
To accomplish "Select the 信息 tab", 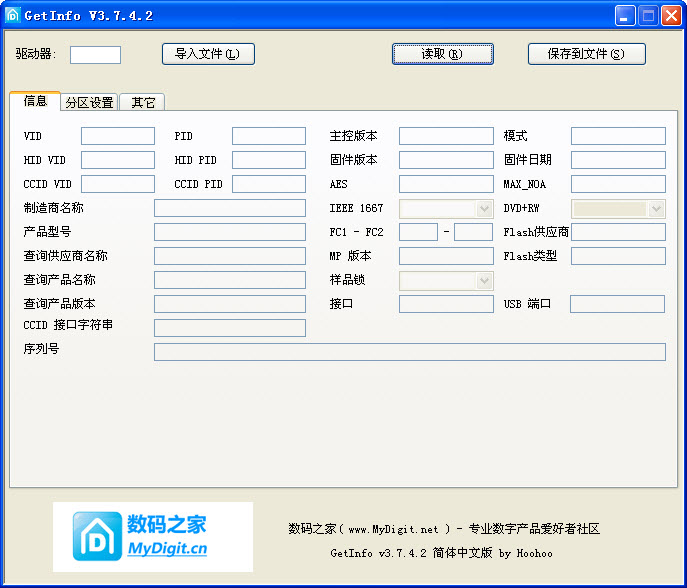I will 35,101.
